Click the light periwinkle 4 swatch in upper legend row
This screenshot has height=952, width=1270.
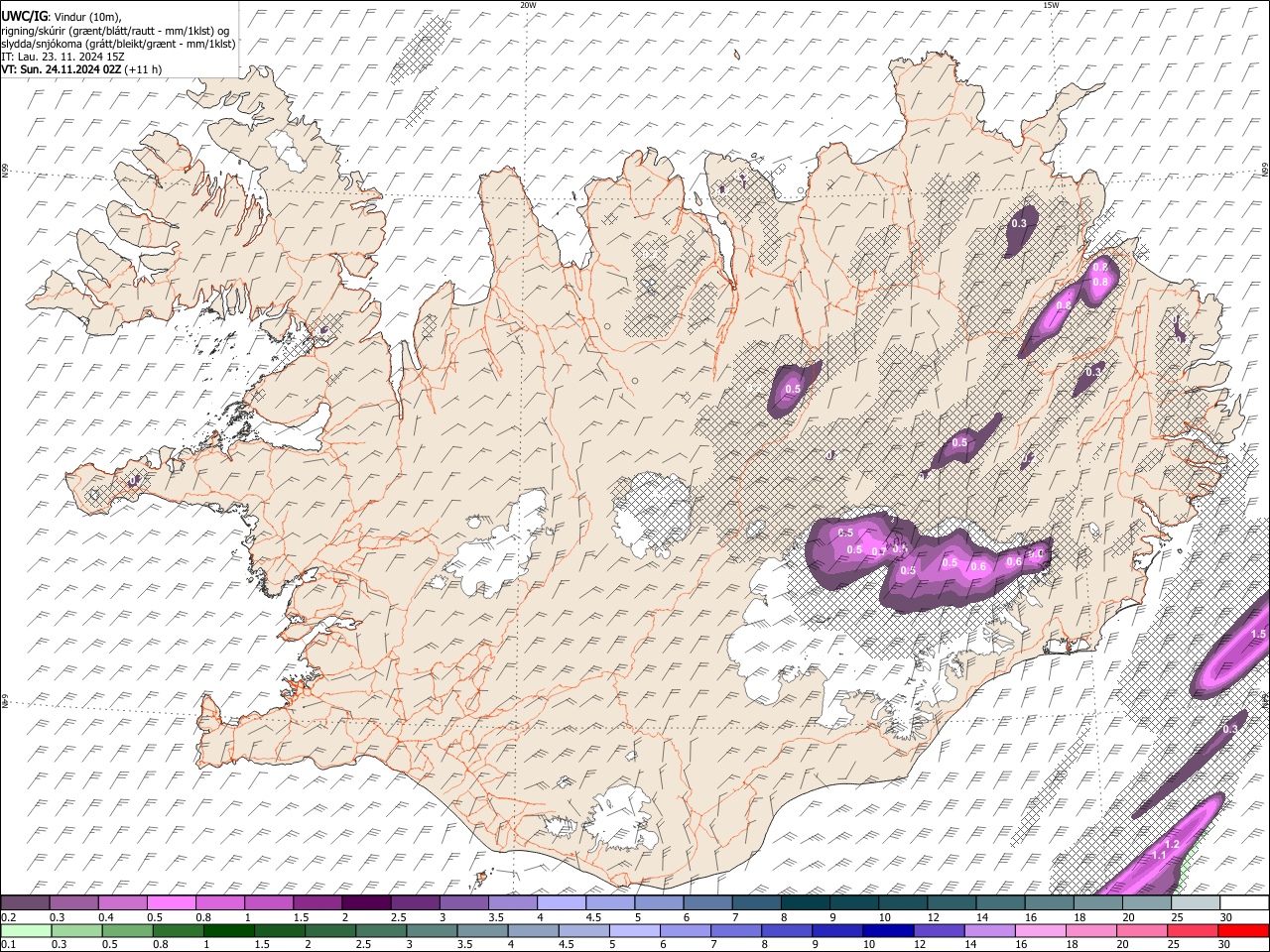(562, 902)
